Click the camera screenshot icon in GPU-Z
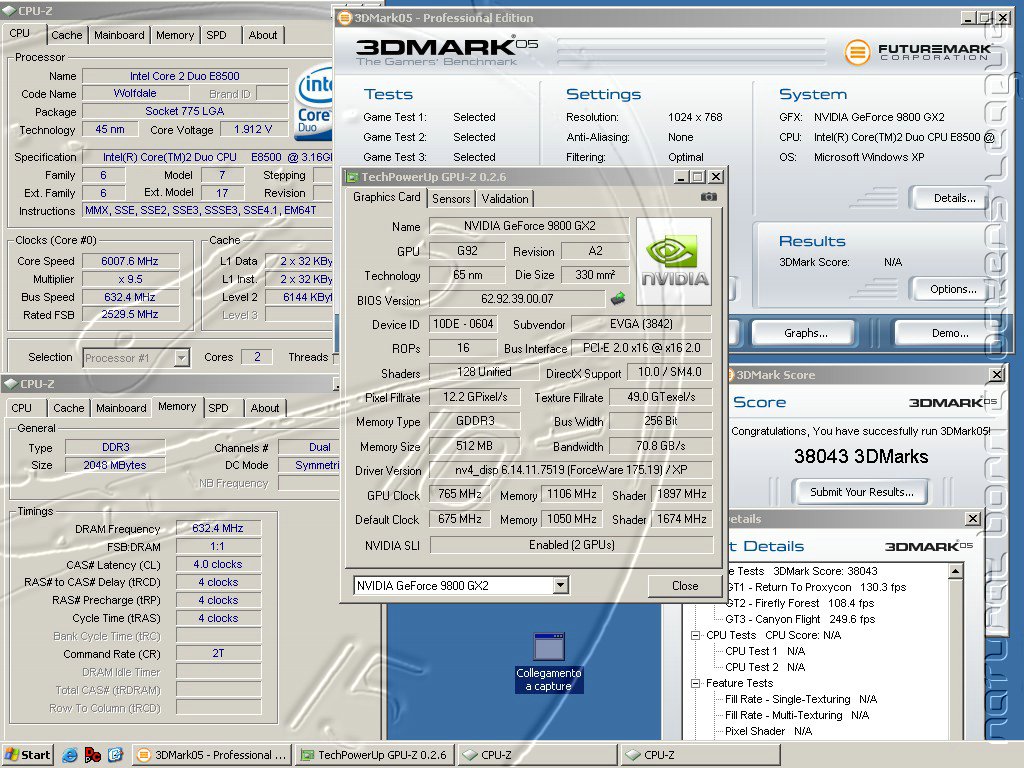 pyautogui.click(x=709, y=197)
